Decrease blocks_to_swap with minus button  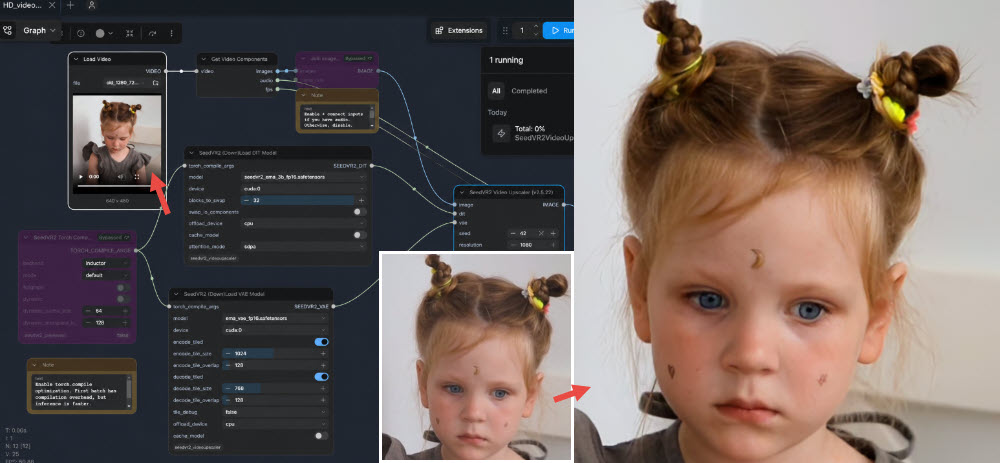tap(246, 200)
